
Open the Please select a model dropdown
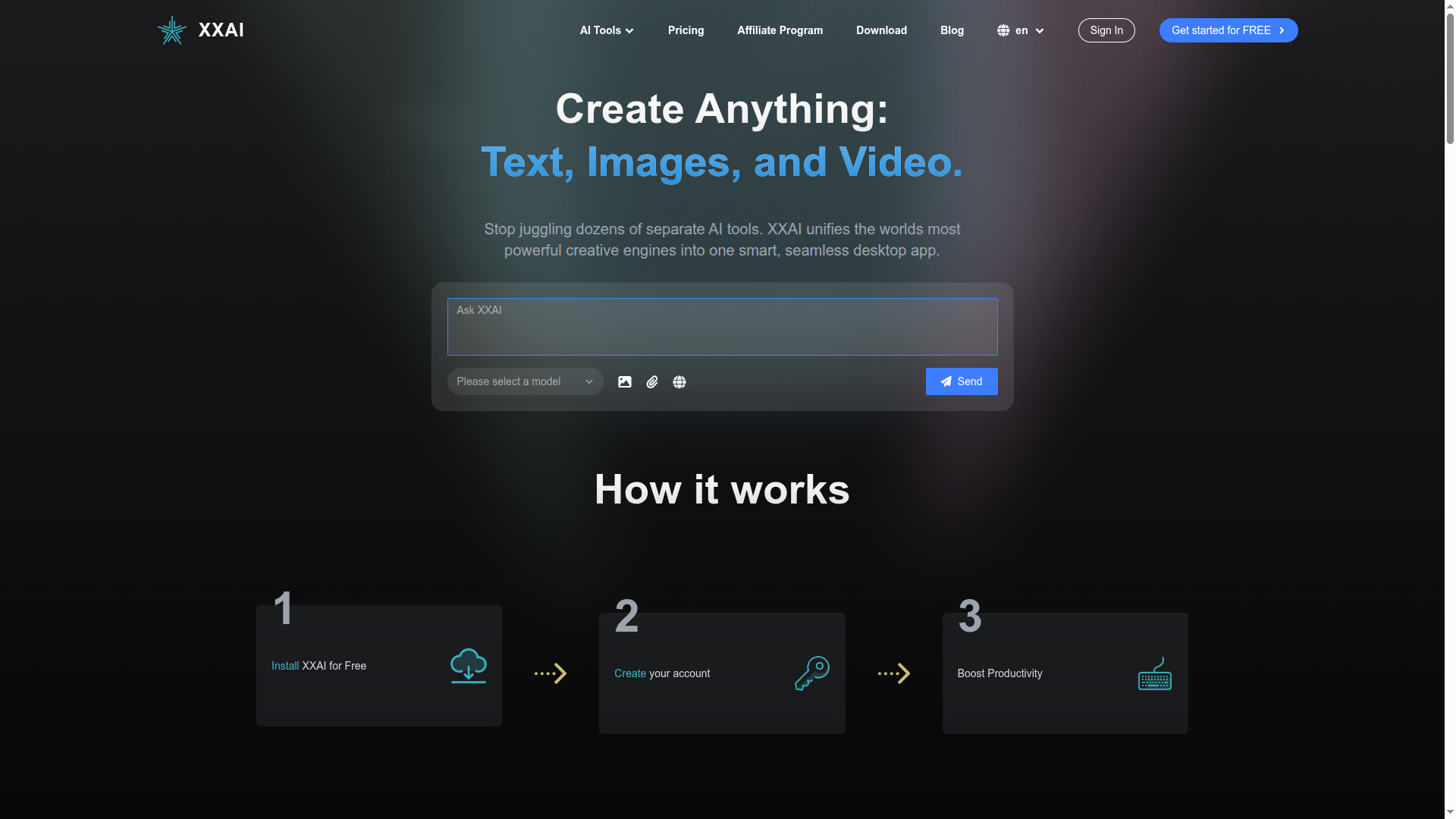525,381
